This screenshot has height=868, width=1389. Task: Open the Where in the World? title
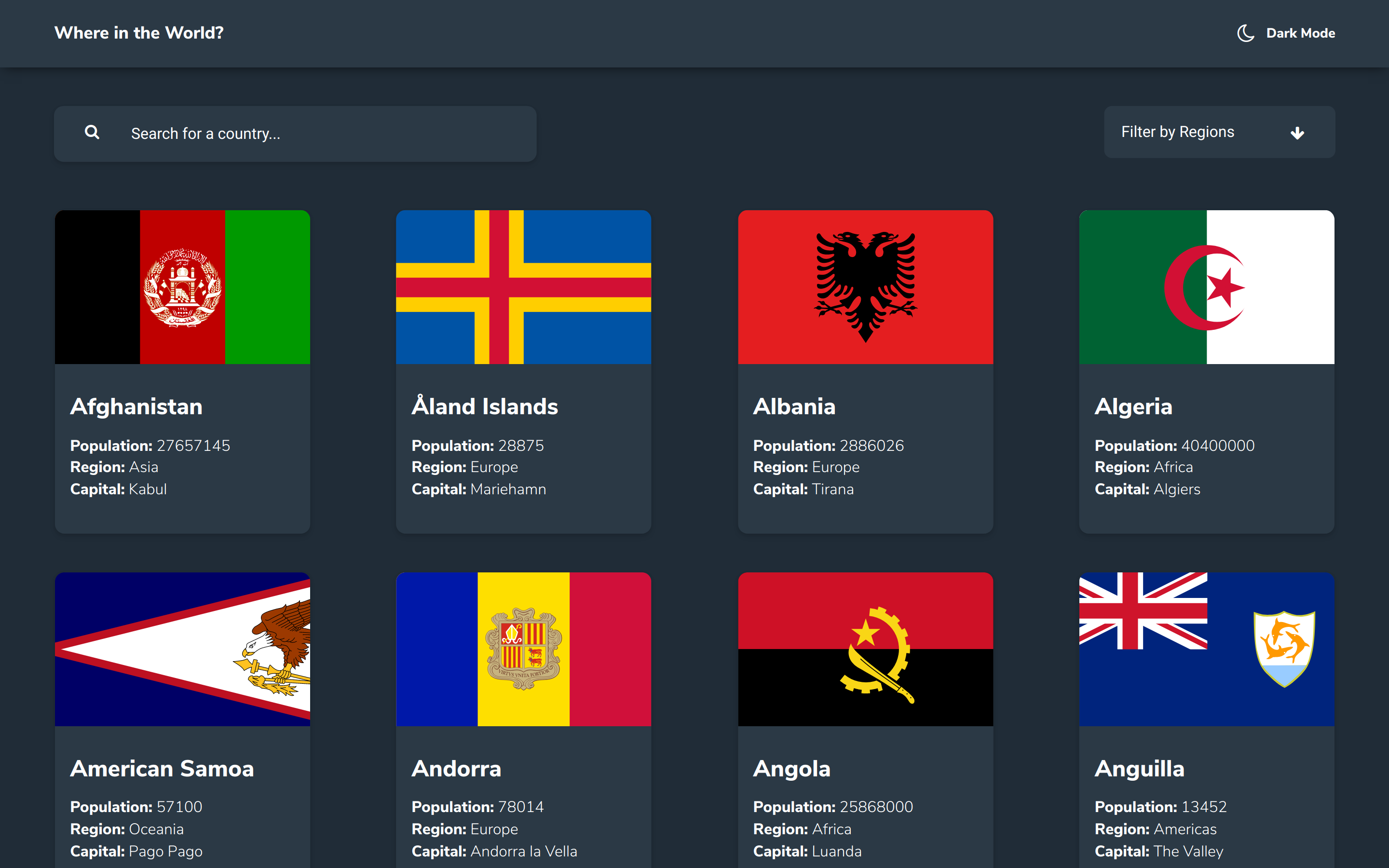139,33
